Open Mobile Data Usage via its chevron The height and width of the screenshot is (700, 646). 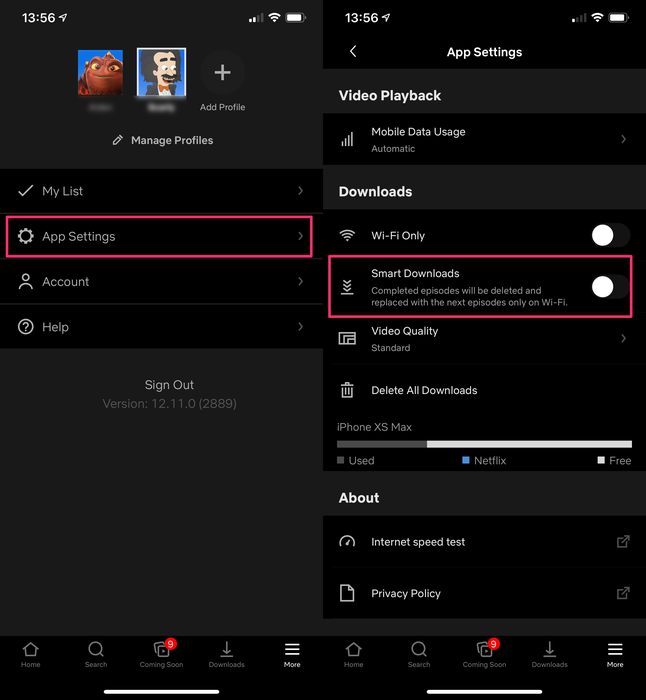coord(624,139)
